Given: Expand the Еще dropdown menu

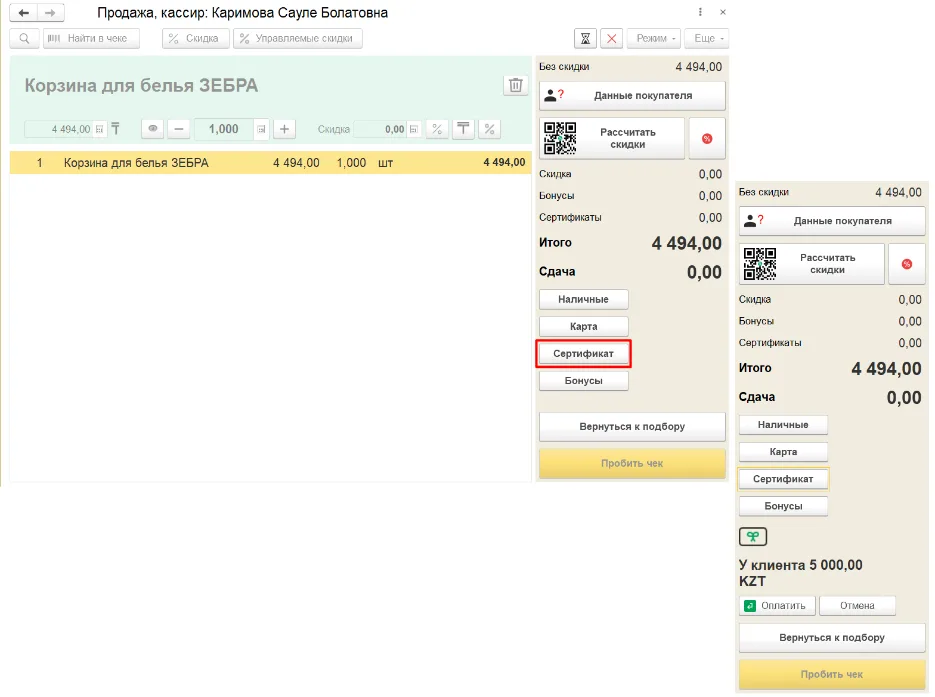Looking at the screenshot, I should tap(707, 38).
